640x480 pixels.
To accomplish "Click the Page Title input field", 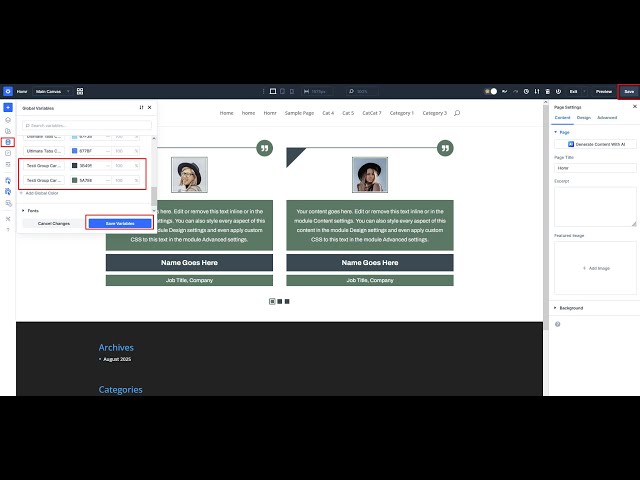I will (x=596, y=168).
